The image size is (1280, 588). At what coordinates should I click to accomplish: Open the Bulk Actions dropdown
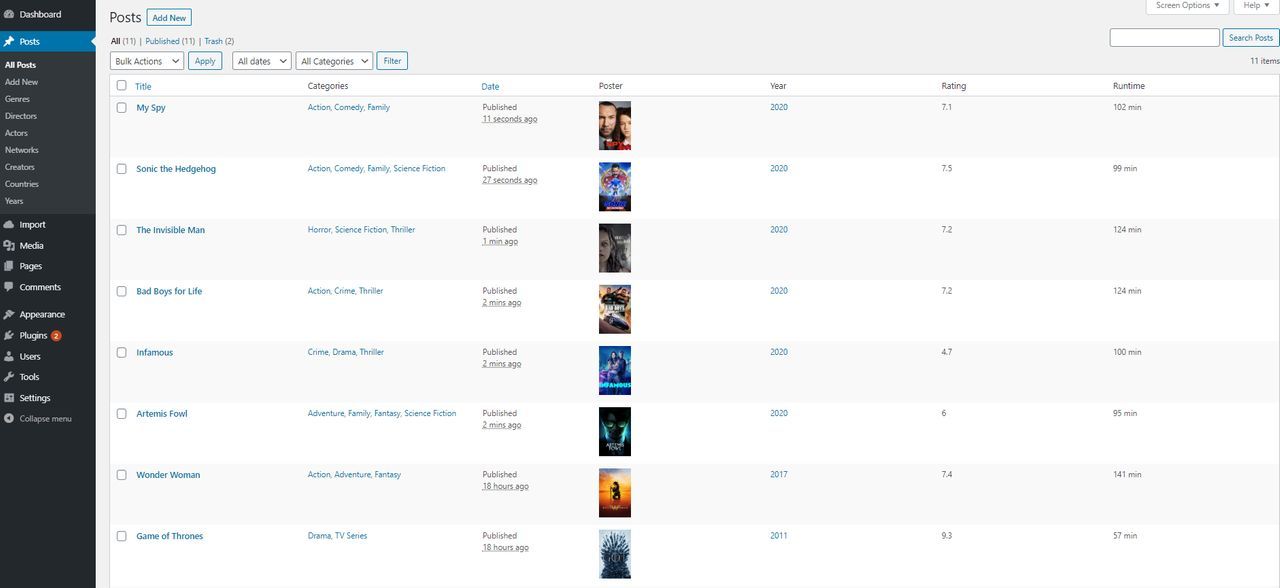pyautogui.click(x=147, y=61)
